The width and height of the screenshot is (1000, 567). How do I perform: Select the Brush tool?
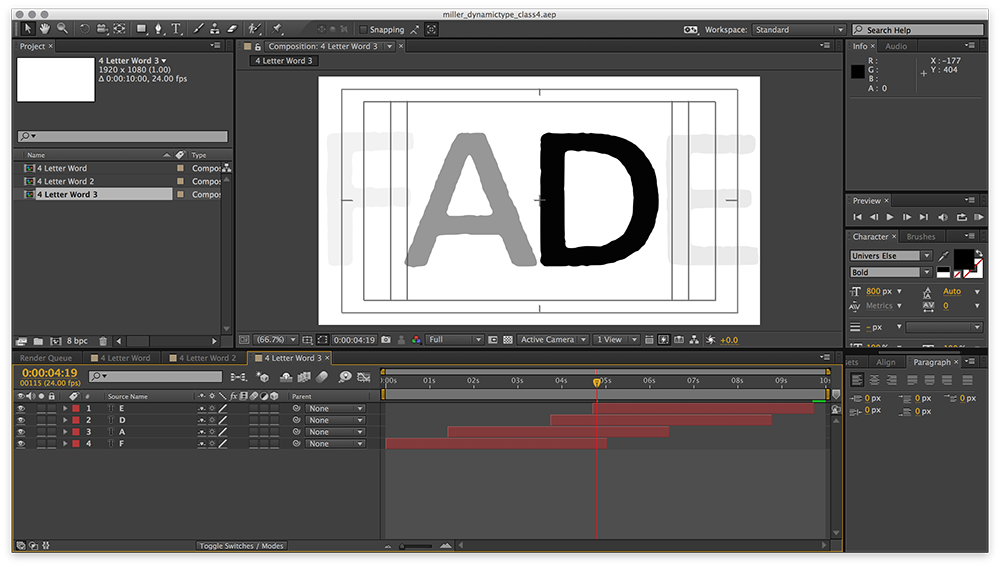[198, 29]
